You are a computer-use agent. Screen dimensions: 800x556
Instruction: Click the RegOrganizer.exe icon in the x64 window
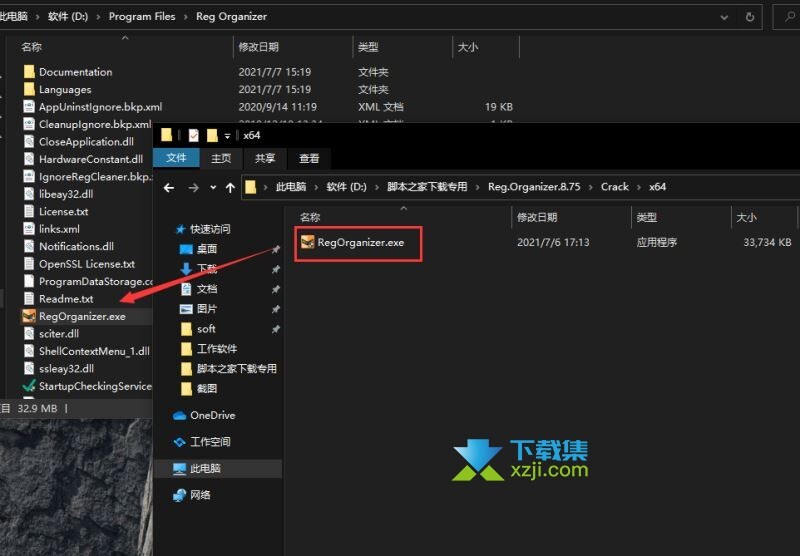(308, 242)
